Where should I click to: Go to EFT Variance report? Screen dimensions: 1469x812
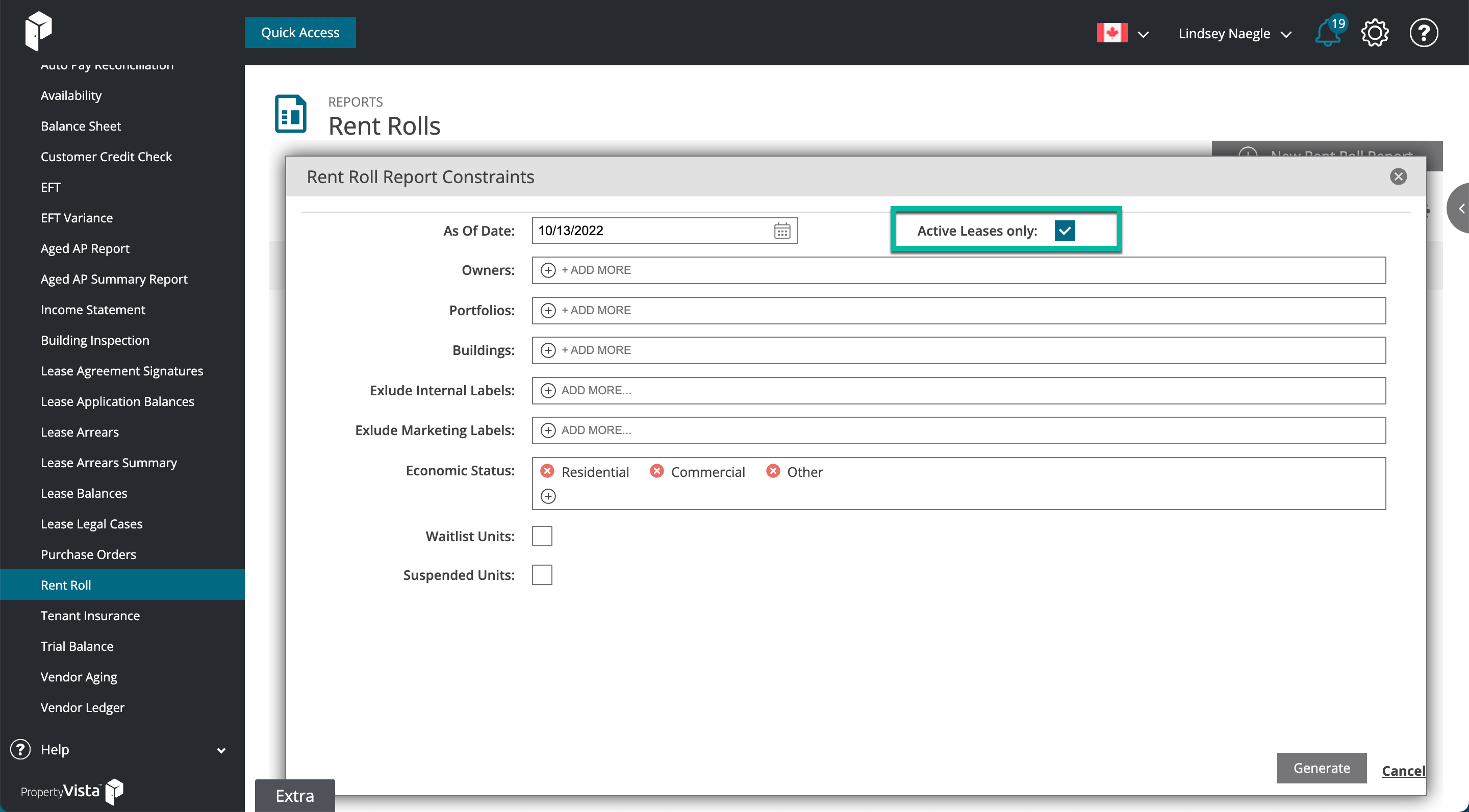coord(77,218)
